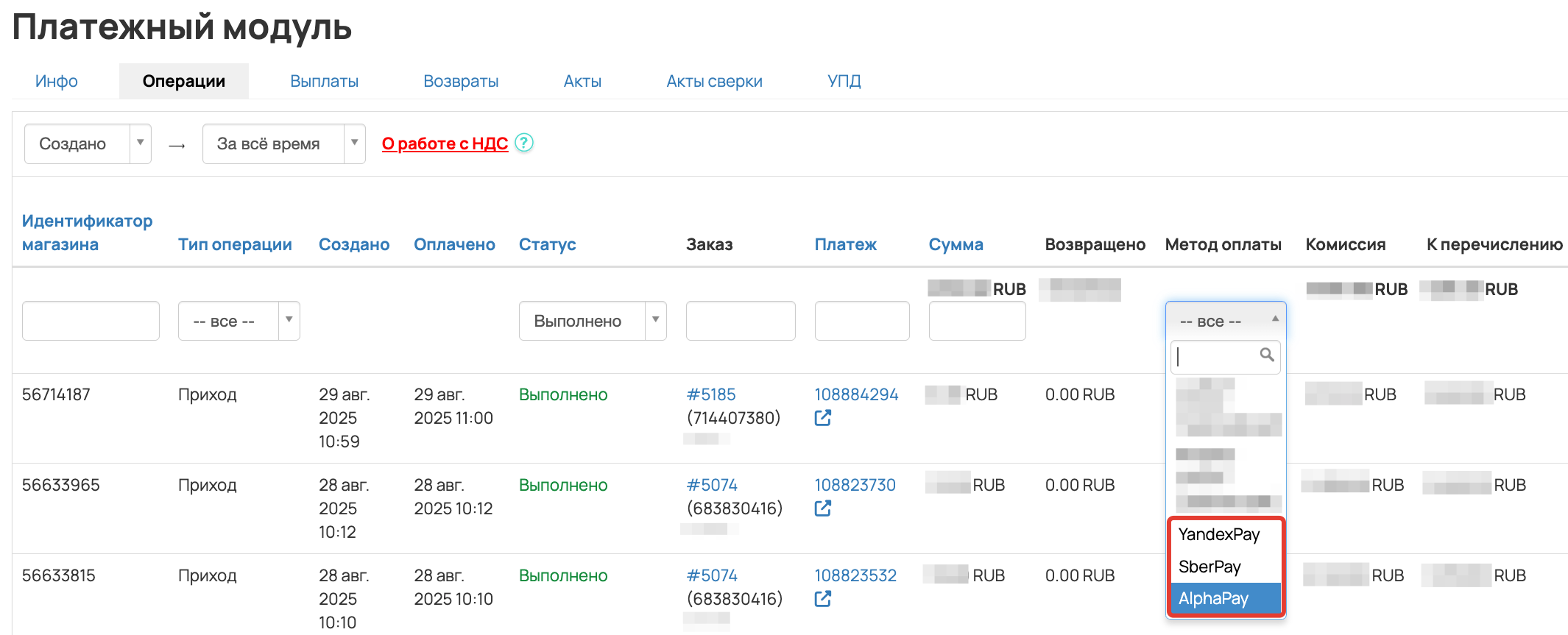The height and width of the screenshot is (635, 1568).
Task: Go to the Возвраты tab
Action: tap(461, 81)
